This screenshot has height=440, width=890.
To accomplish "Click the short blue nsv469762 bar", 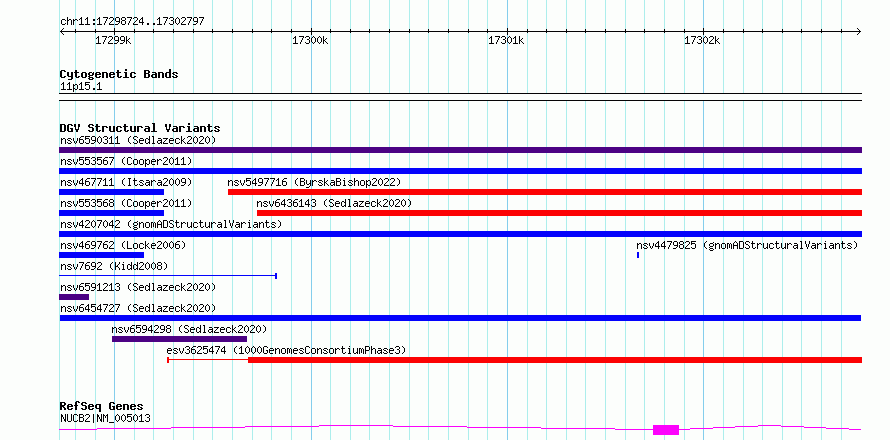I will pos(102,255).
